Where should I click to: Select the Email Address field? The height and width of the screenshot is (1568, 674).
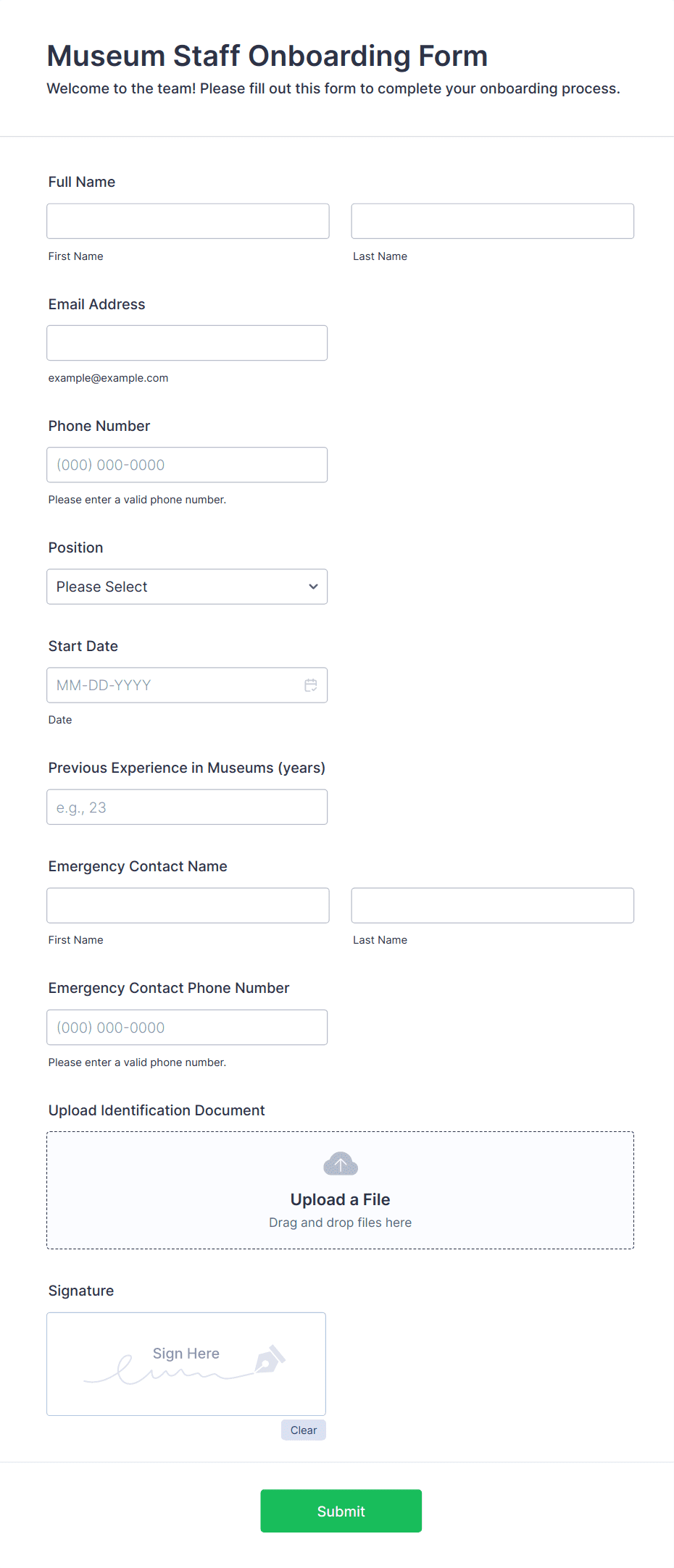[x=187, y=343]
